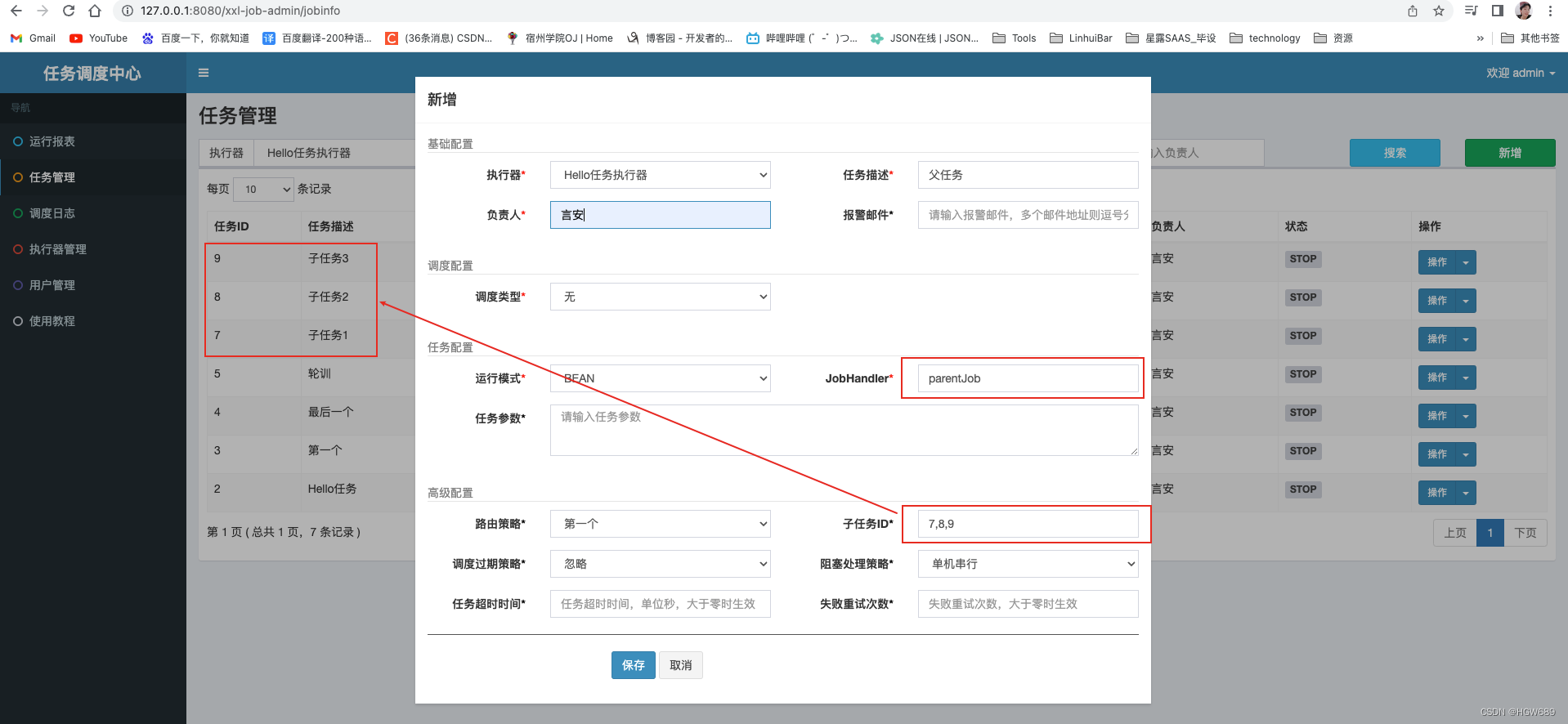Viewport: 1568px width, 724px height.
Task: Click 操作 button for task row 2
Action: [1437, 493]
